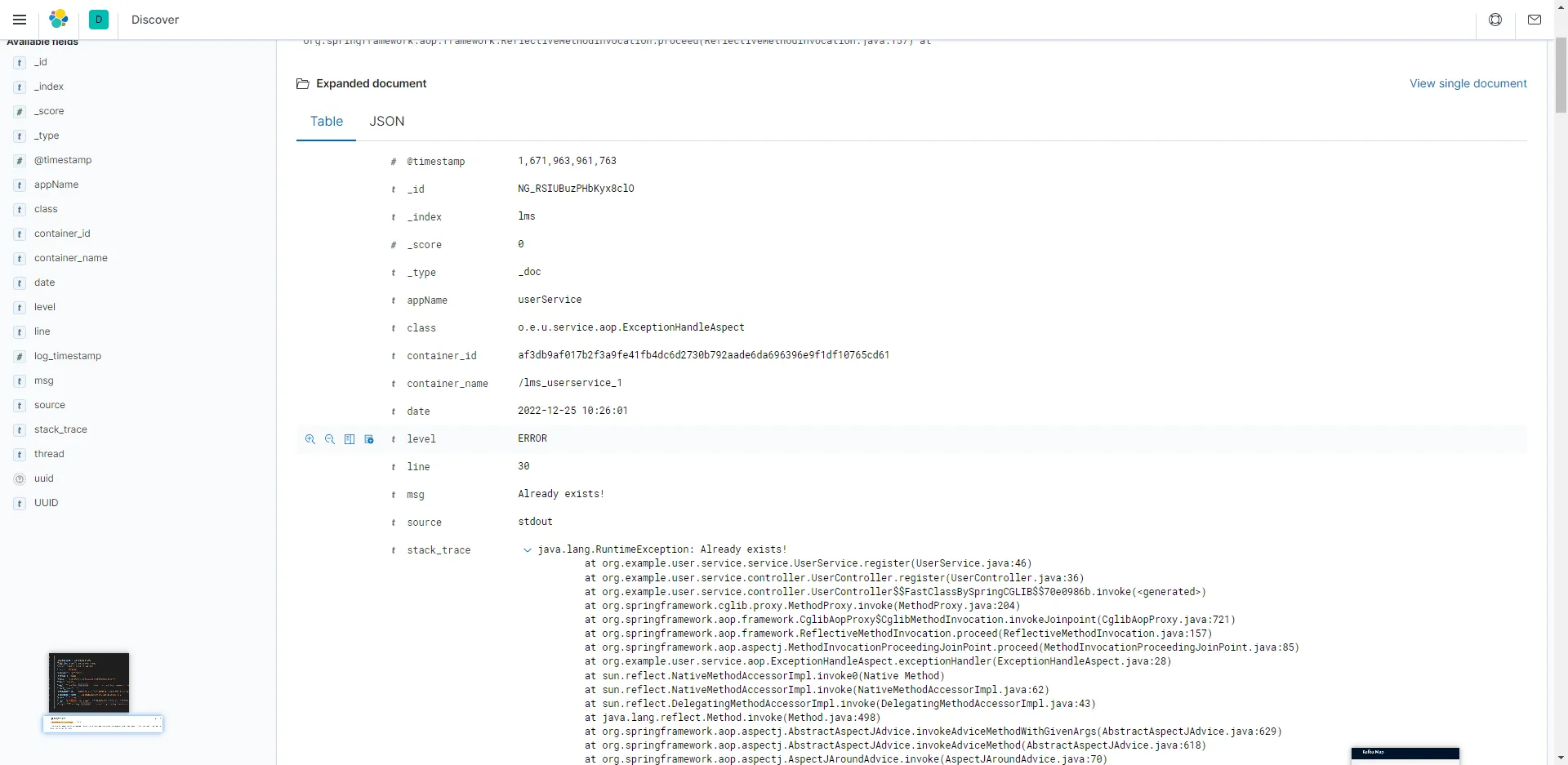The height and width of the screenshot is (765, 1568).
Task: Click the Elastic logo home icon
Action: (59, 20)
